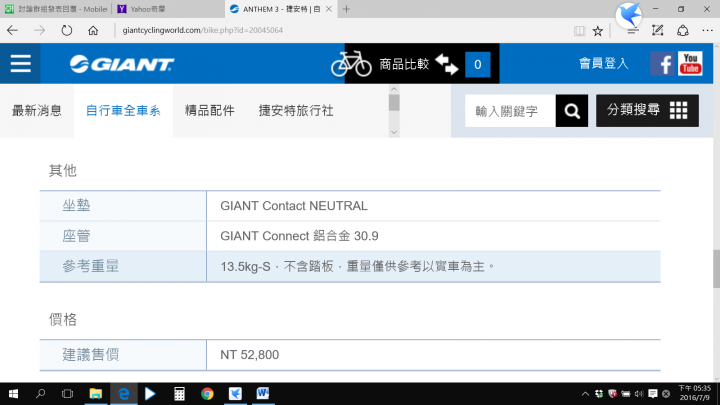Click the grid icon in 分類搜尋
This screenshot has width=720, height=405.
678,111
